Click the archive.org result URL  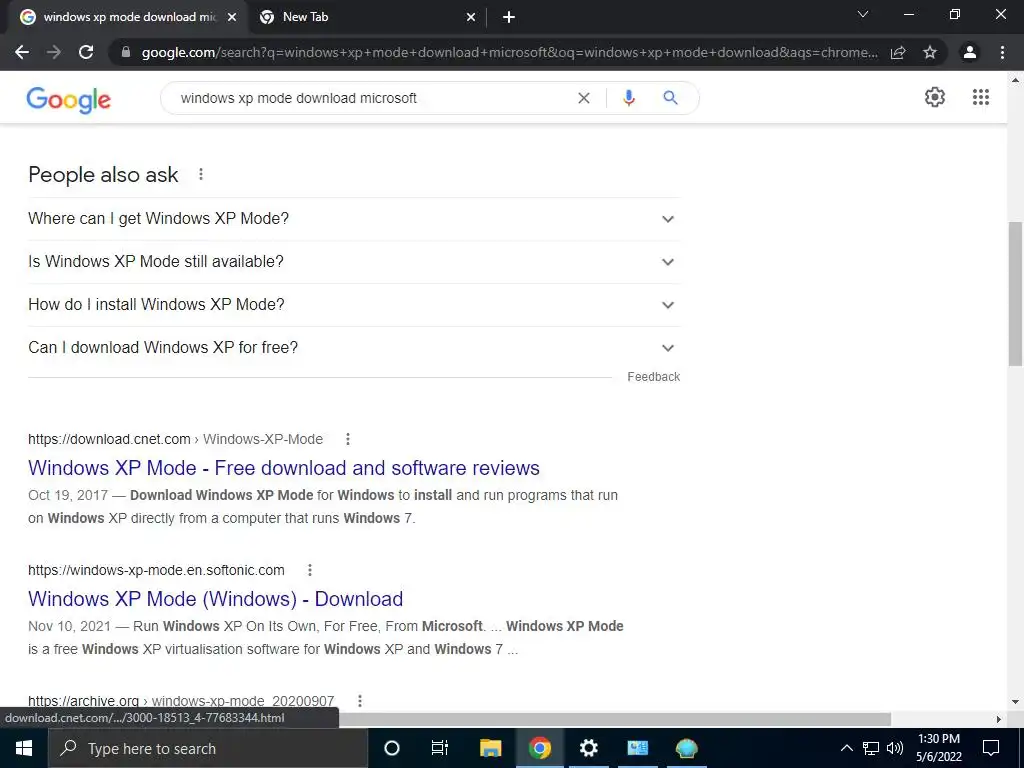tap(181, 701)
